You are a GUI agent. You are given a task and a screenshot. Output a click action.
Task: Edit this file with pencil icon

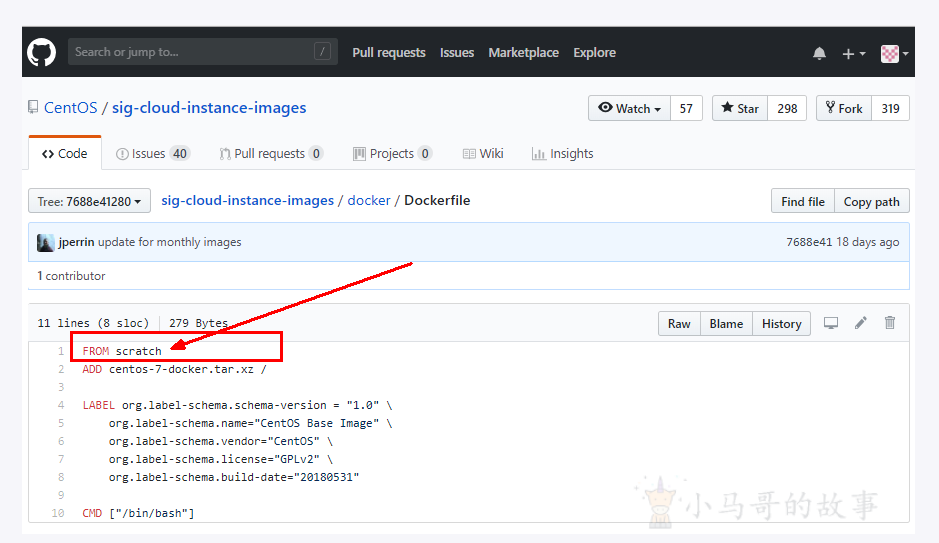tap(861, 323)
